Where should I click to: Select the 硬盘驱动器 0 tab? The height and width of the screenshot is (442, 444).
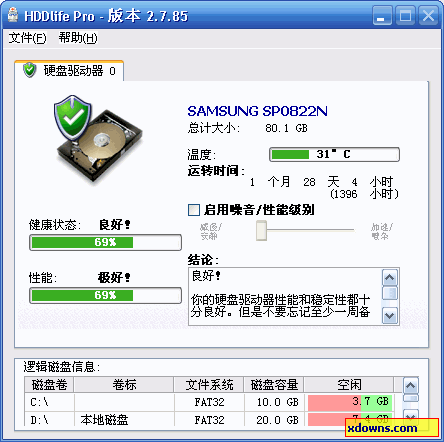[69, 71]
